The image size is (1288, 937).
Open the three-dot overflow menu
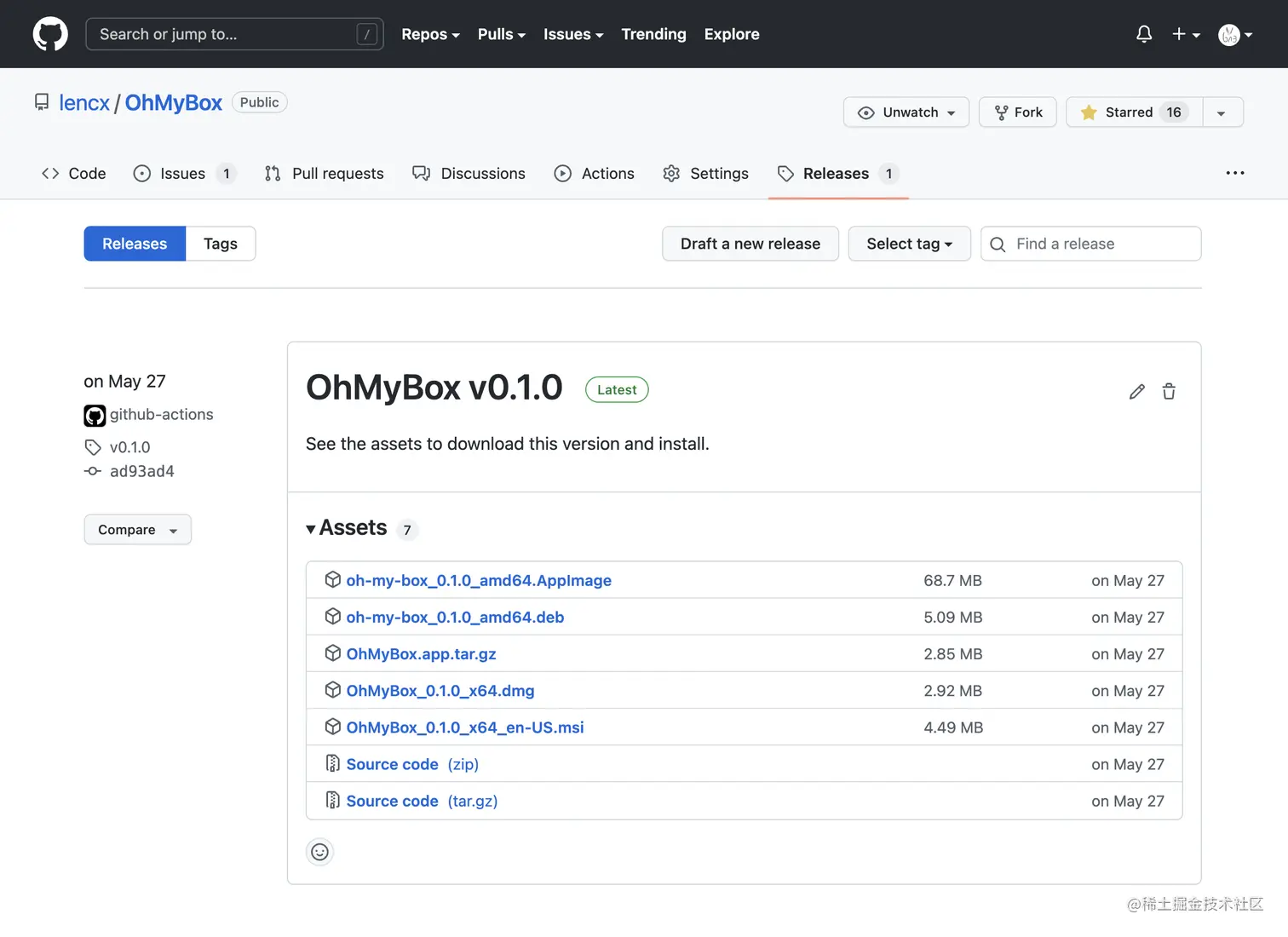(1235, 173)
